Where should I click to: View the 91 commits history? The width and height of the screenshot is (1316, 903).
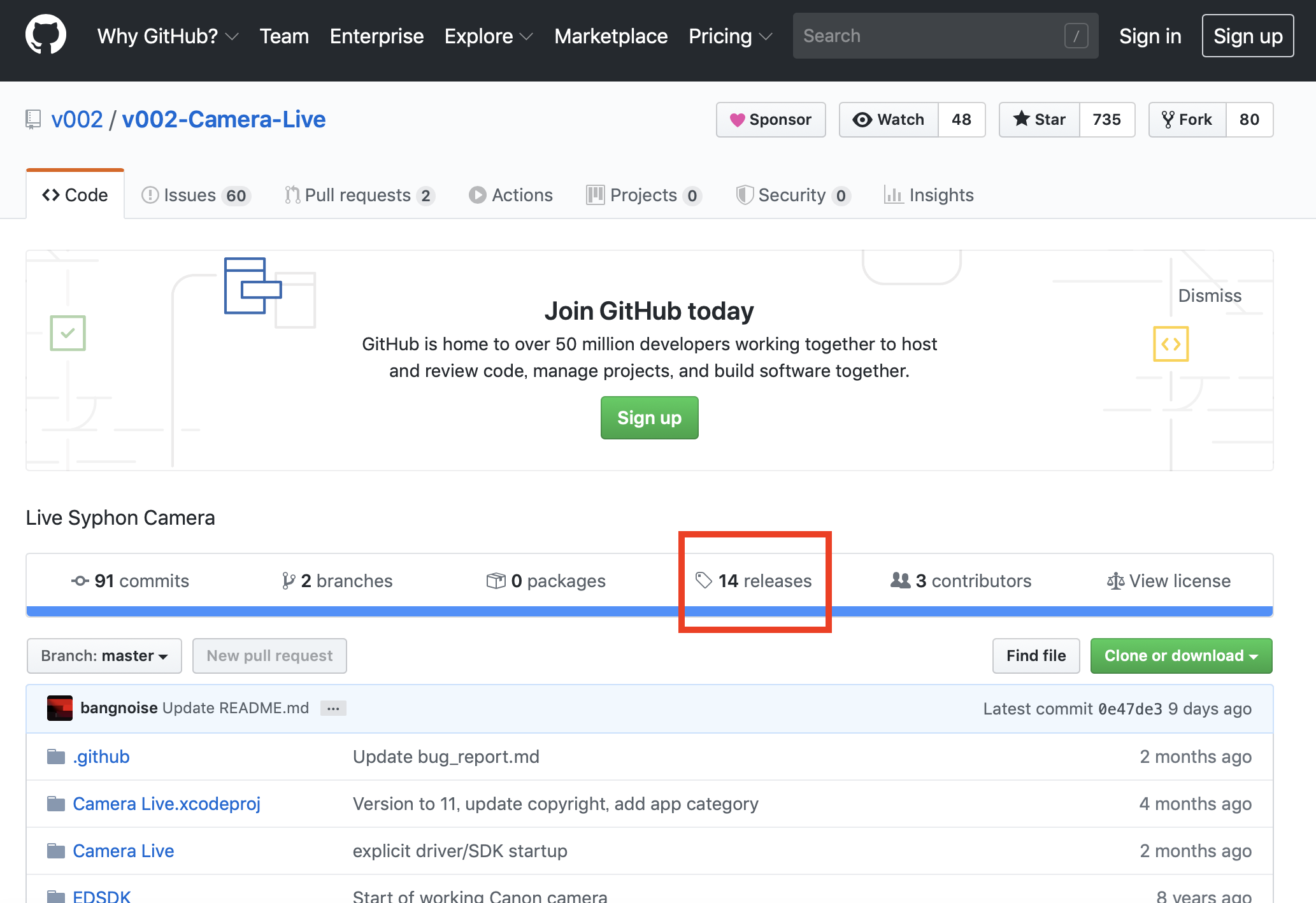(x=130, y=581)
